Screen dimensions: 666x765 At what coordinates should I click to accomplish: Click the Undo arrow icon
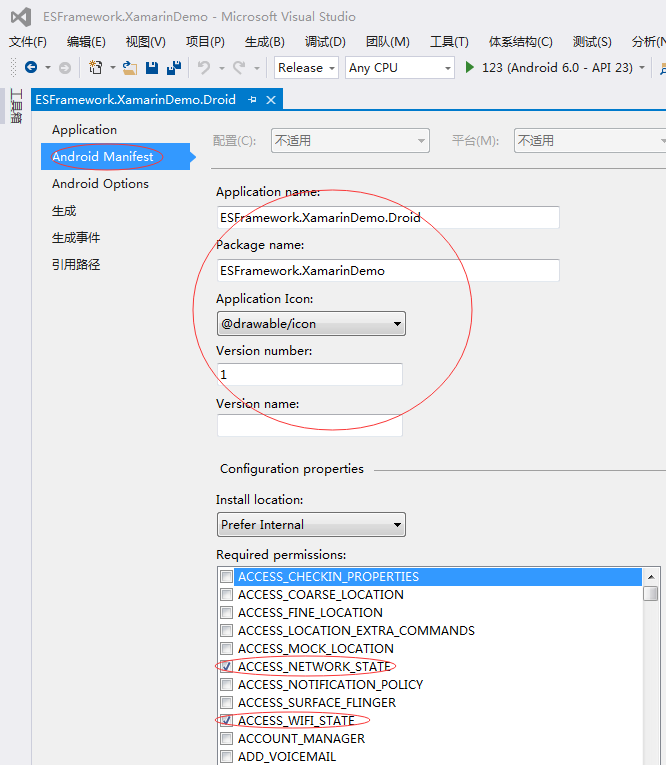click(x=204, y=68)
